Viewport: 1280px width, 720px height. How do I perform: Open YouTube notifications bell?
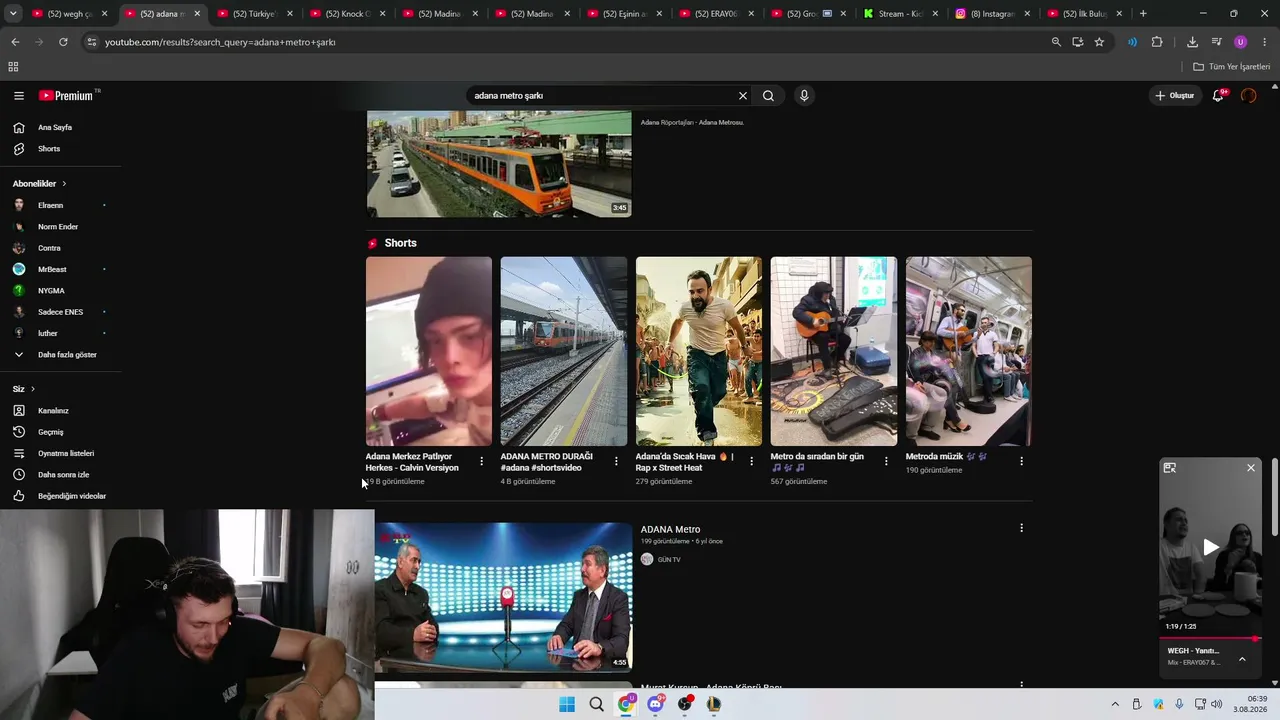(x=1218, y=96)
